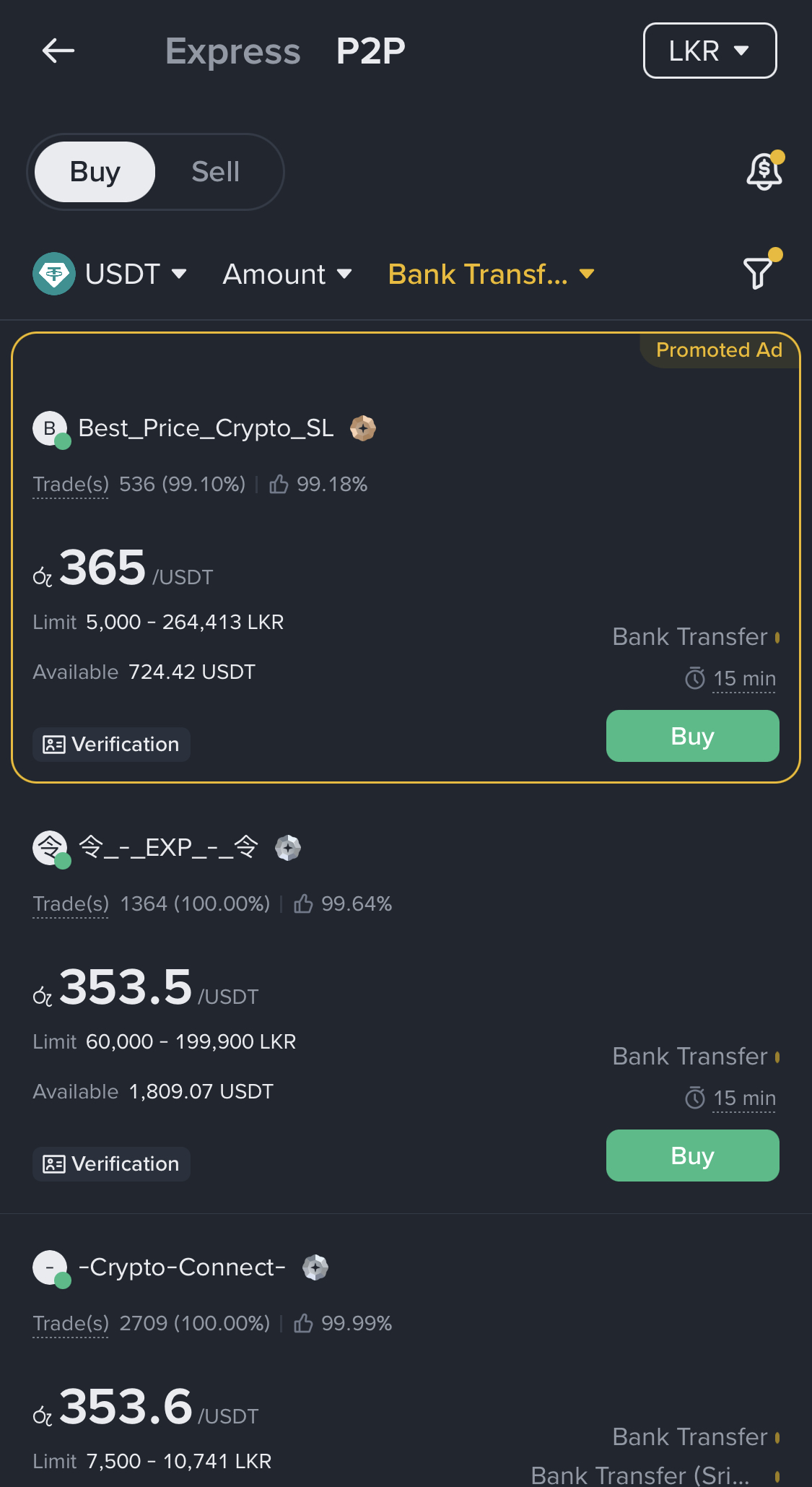Buy from the 353.5 USDT offer
Viewport: 812px width, 1487px height.
pos(692,1156)
